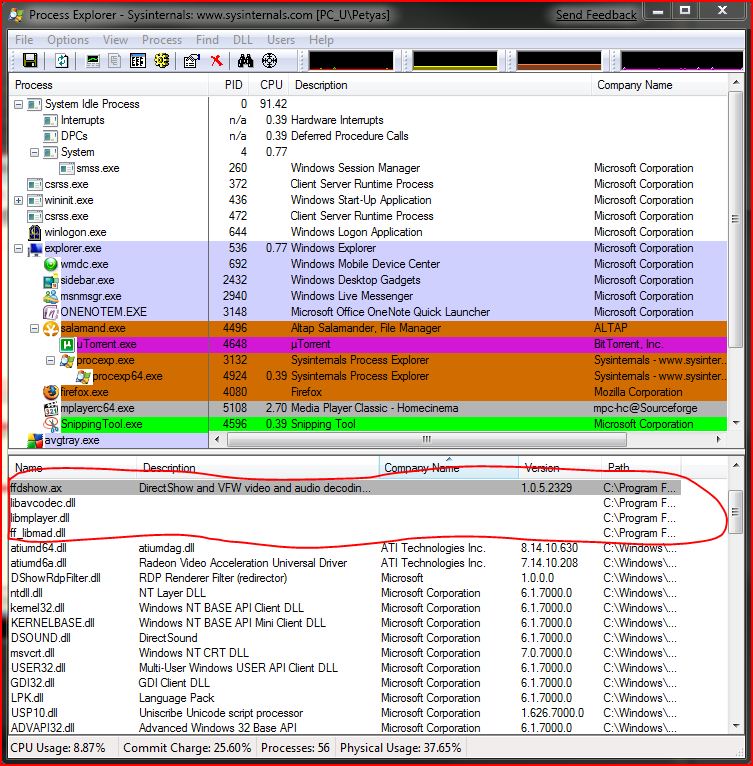Viewport: 753px width, 766px height.
Task: Click the mplayerc64.exe icon
Action: pyautogui.click(x=51, y=408)
